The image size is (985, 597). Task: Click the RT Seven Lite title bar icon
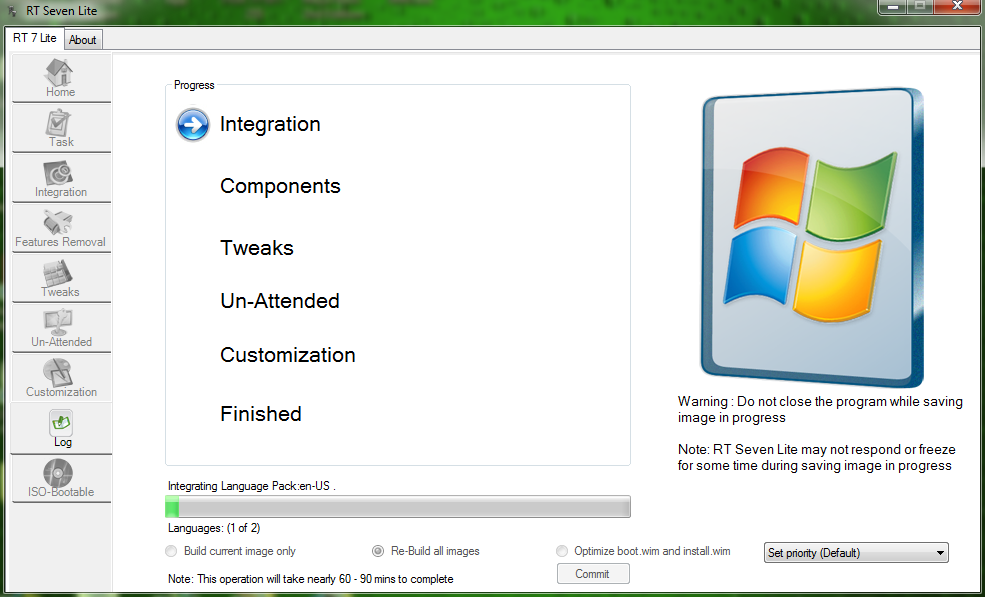pyautogui.click(x=12, y=11)
